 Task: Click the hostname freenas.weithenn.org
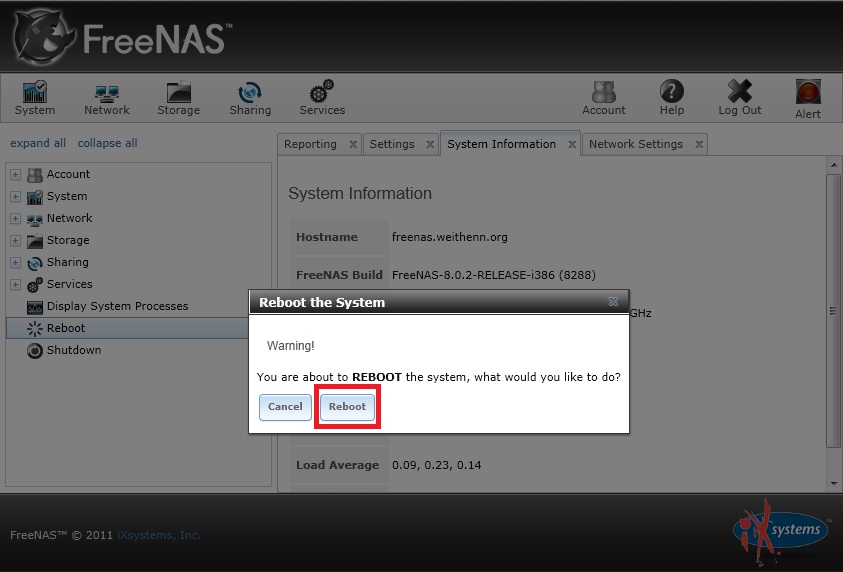(449, 237)
